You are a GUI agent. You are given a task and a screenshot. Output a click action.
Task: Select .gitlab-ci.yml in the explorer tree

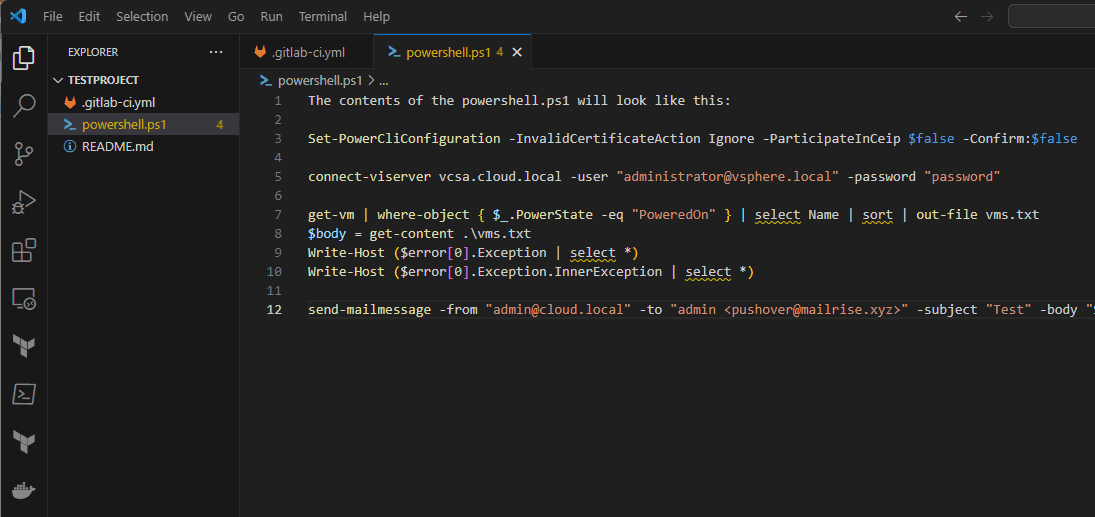tap(118, 102)
